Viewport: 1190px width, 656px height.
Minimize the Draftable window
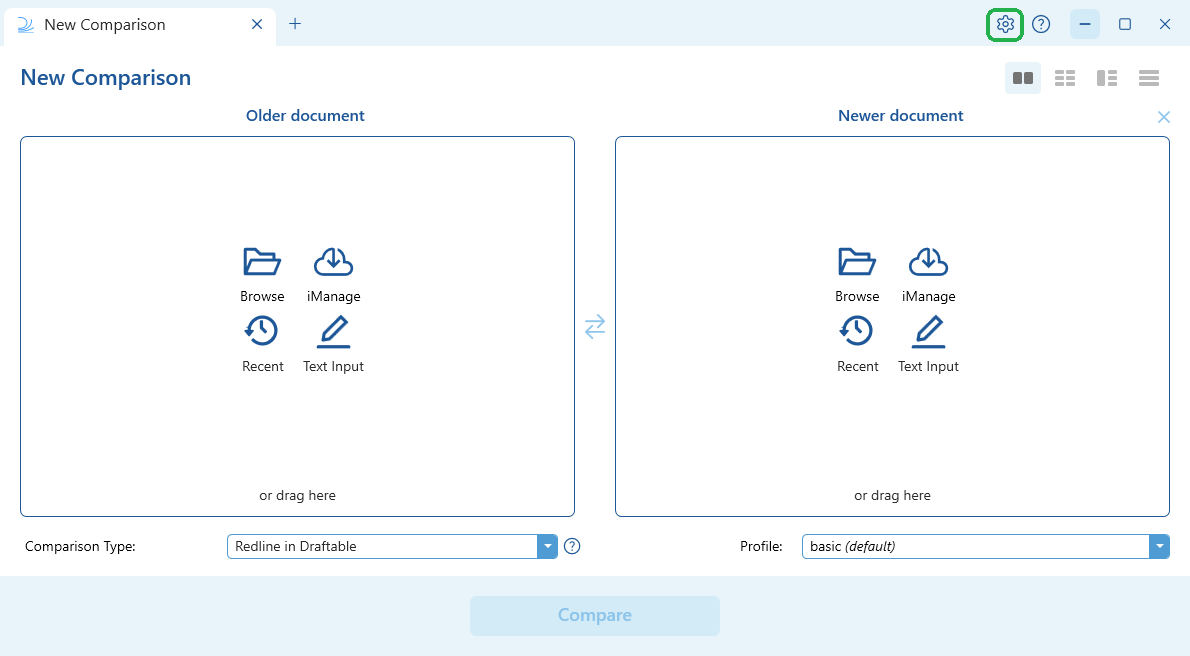pos(1085,24)
